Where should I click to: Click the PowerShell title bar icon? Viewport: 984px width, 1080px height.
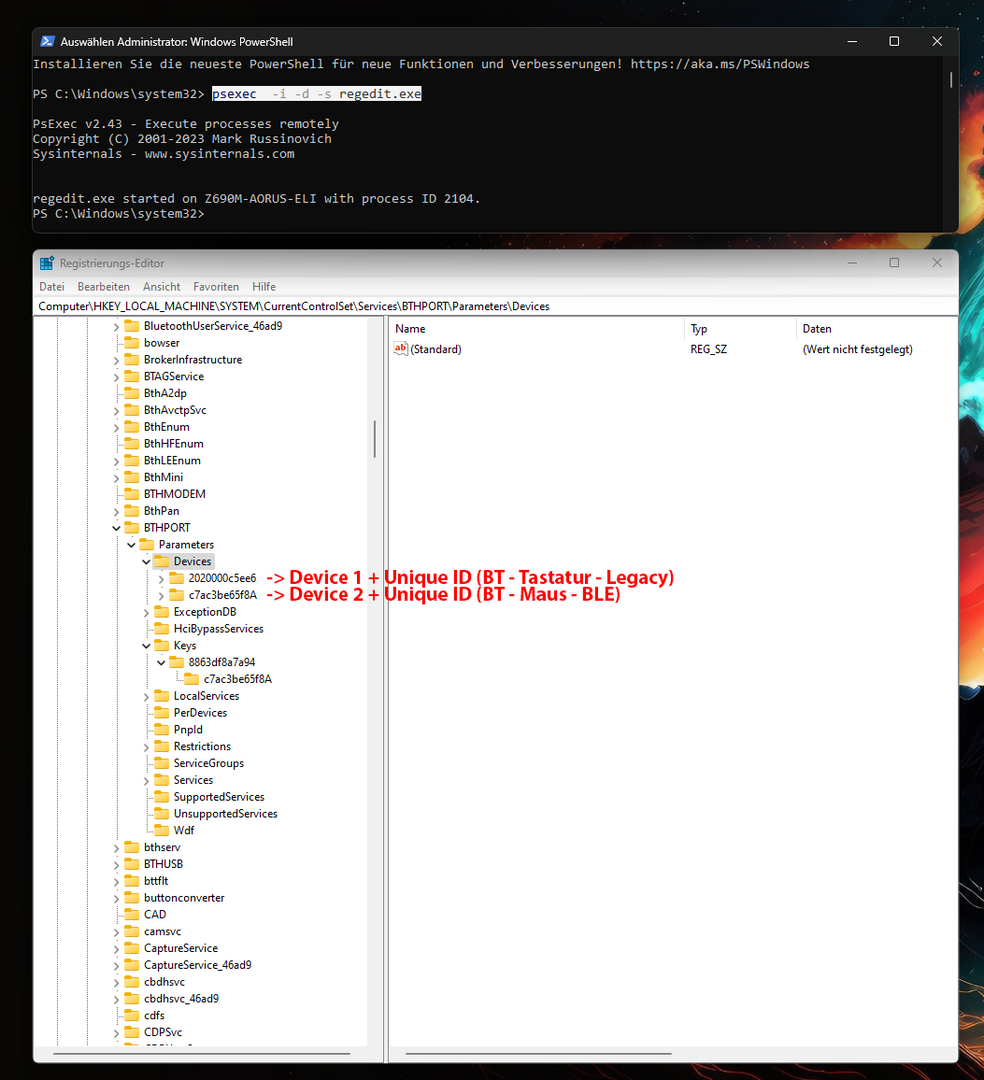[47, 41]
